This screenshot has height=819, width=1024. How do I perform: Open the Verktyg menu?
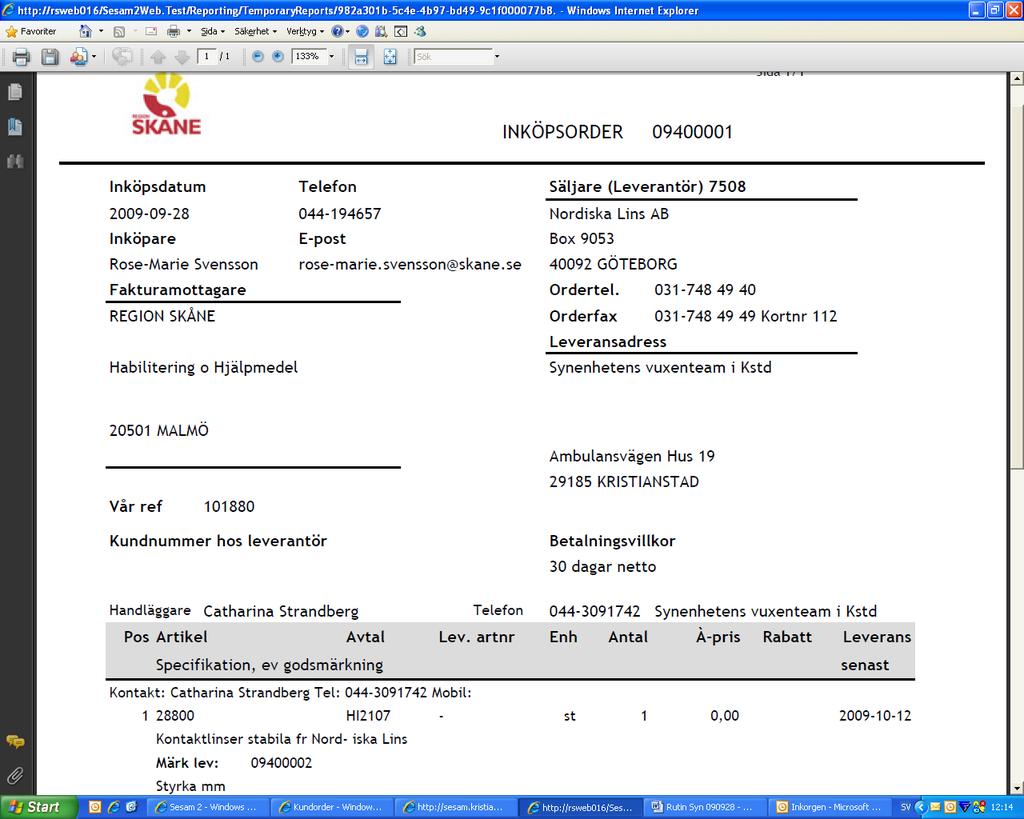click(x=305, y=31)
